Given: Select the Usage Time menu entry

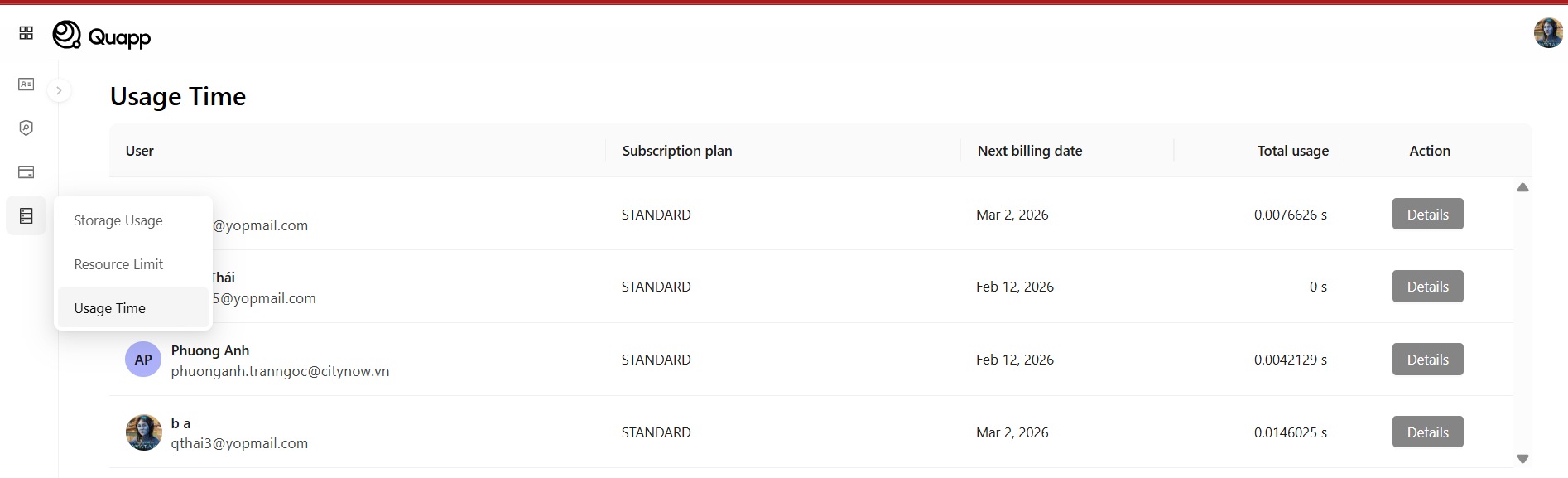Looking at the screenshot, I should click(110, 308).
